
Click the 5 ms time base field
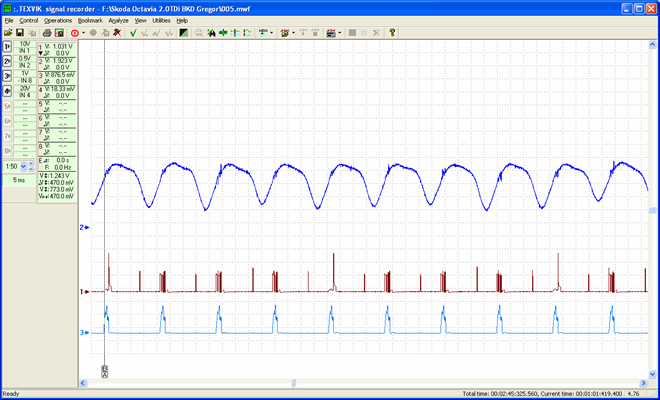point(19,180)
